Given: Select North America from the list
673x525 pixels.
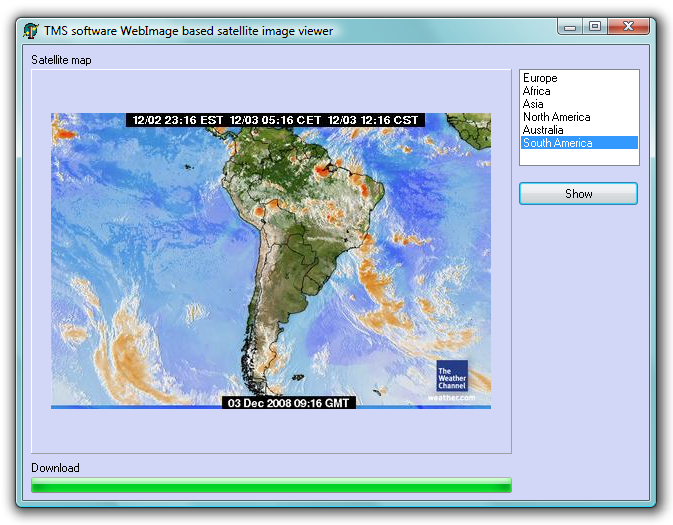Looking at the screenshot, I should [556, 117].
